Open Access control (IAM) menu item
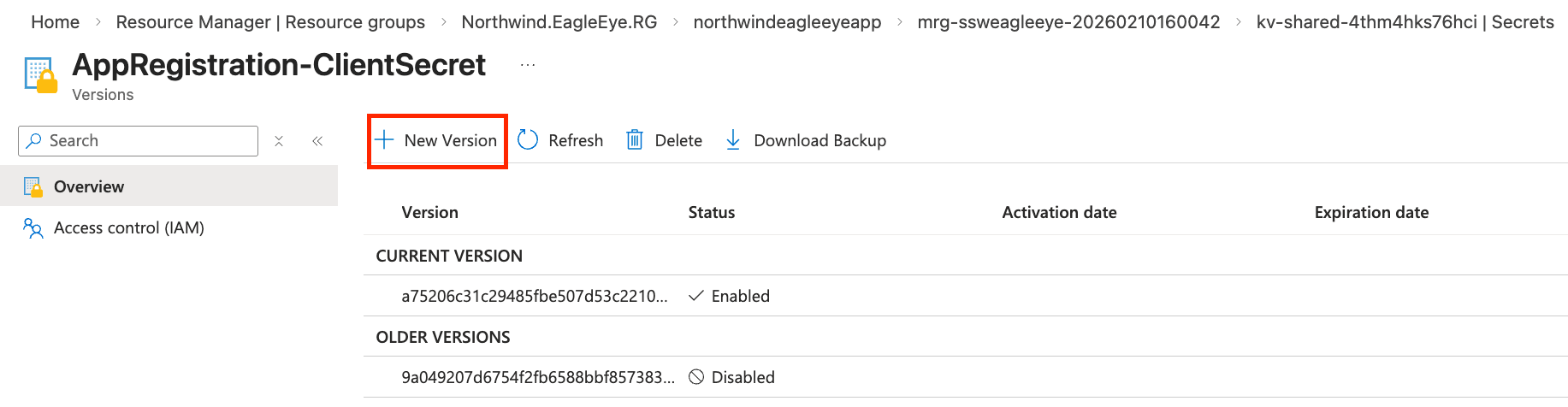 tap(128, 228)
